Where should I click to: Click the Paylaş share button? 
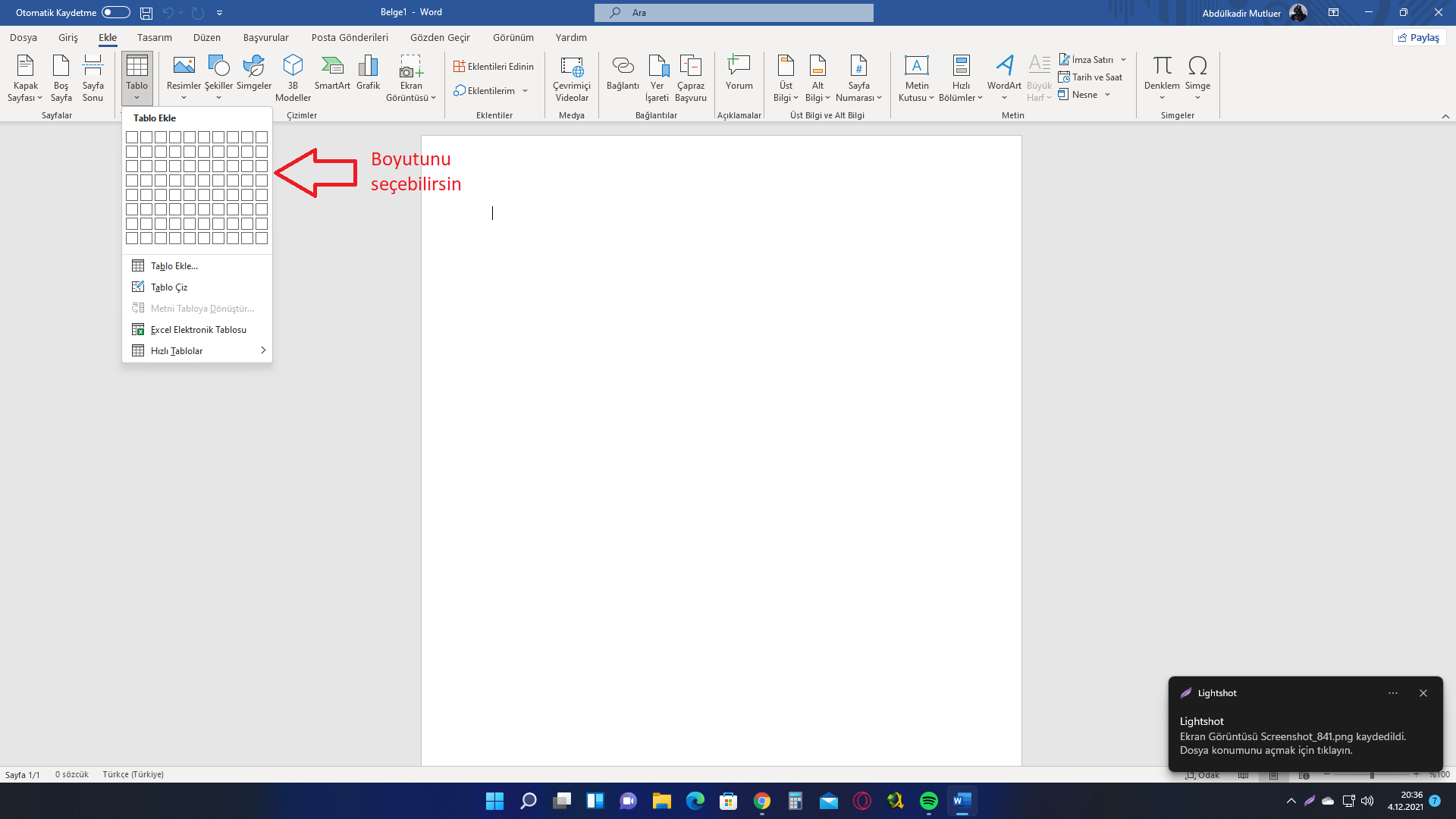pyautogui.click(x=1419, y=37)
